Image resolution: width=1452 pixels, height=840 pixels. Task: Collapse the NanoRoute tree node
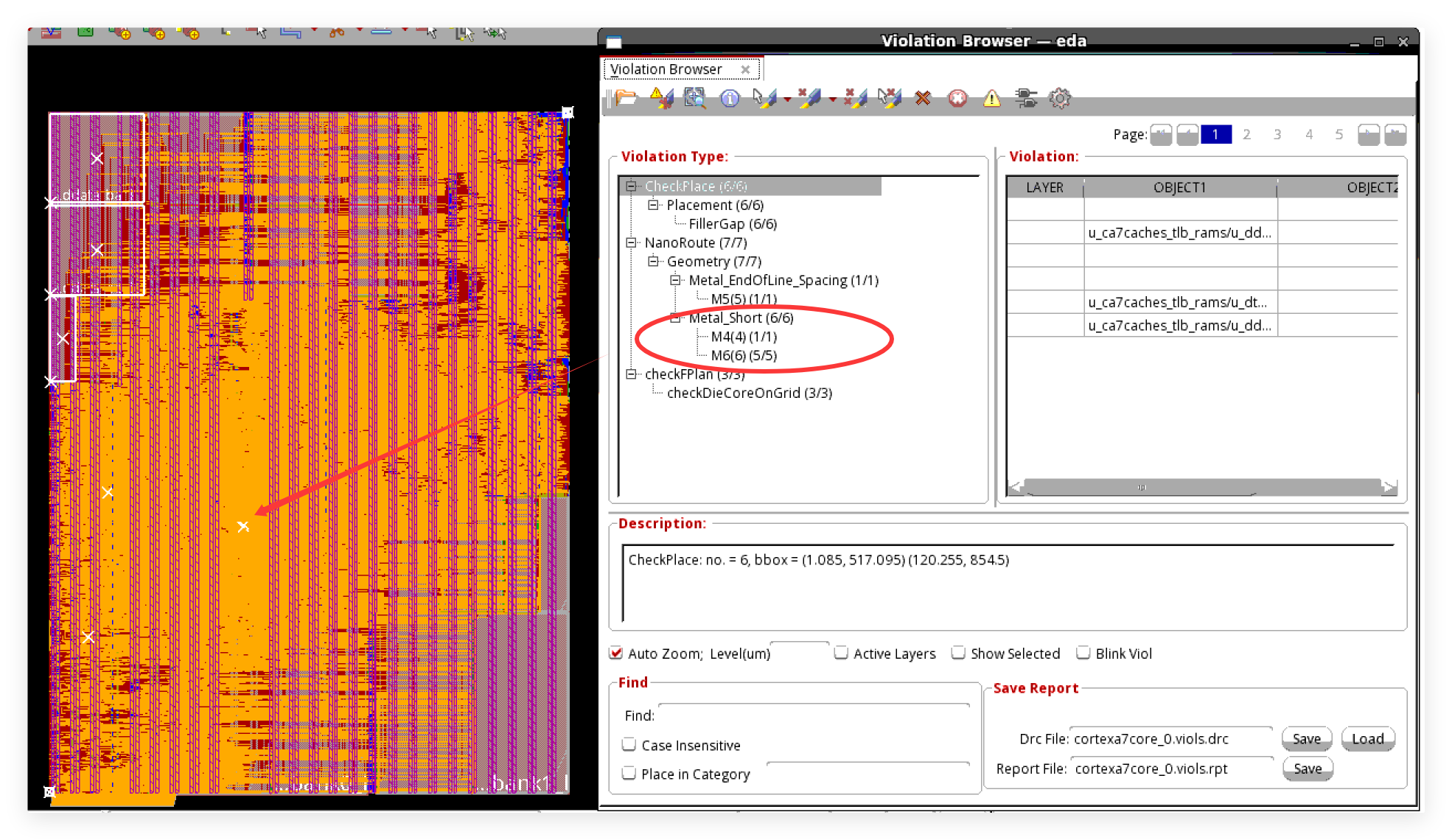click(x=631, y=242)
